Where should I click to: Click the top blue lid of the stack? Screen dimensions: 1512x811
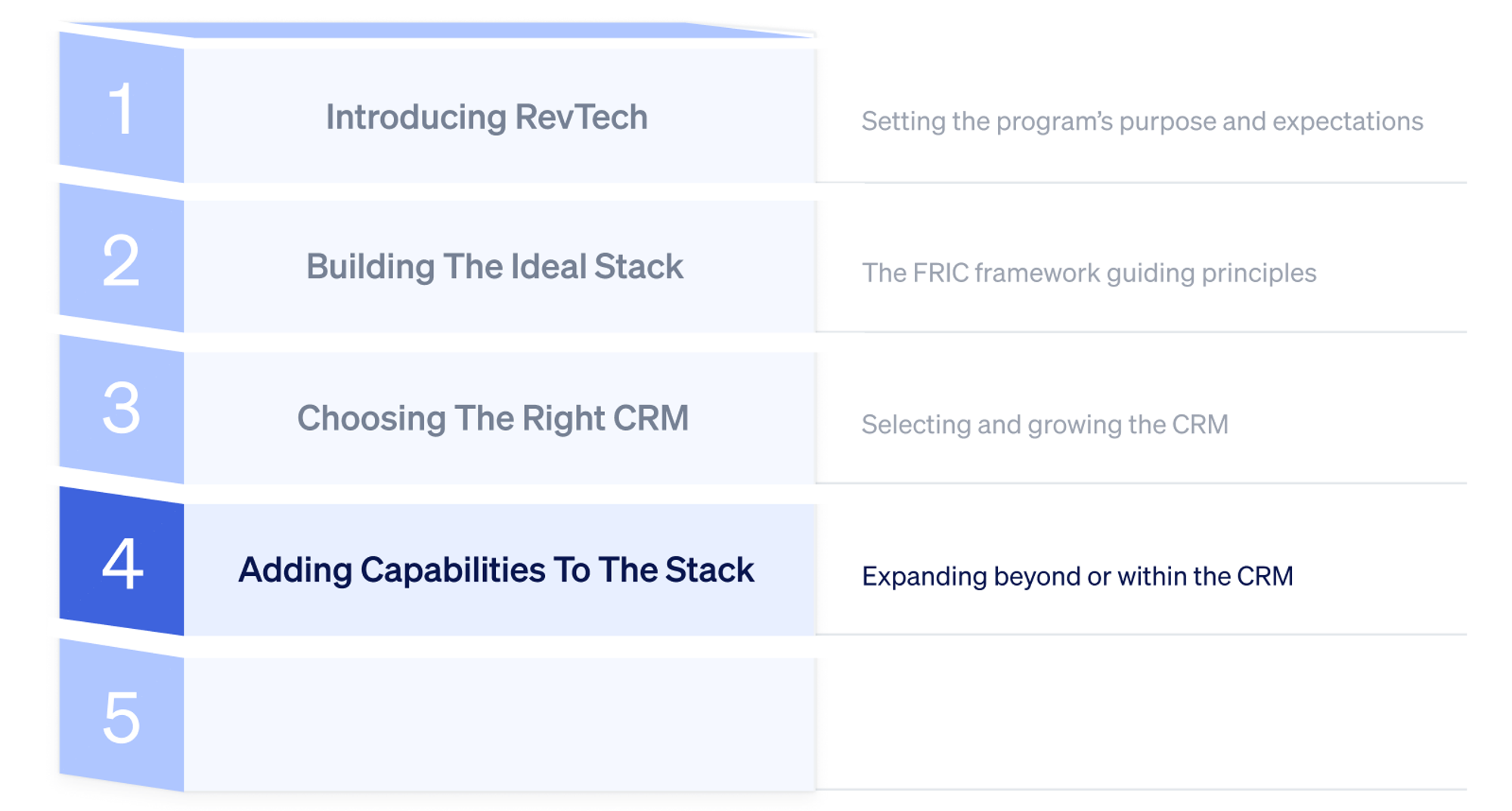pos(438,30)
